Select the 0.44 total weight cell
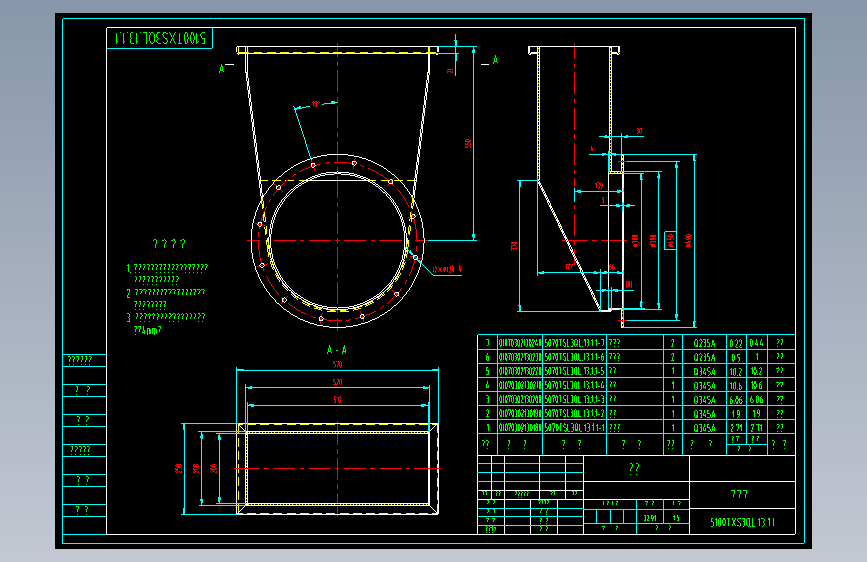Image resolution: width=867 pixels, height=562 pixels. [x=756, y=343]
